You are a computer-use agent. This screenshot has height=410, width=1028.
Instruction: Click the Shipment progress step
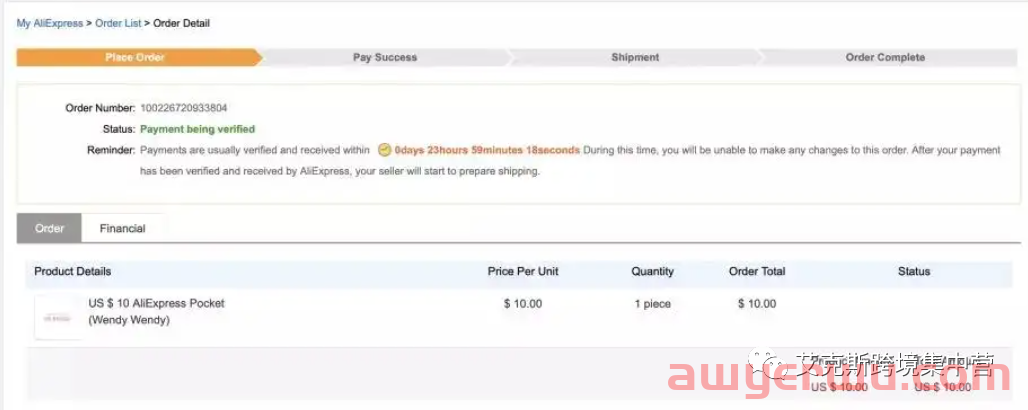(635, 57)
